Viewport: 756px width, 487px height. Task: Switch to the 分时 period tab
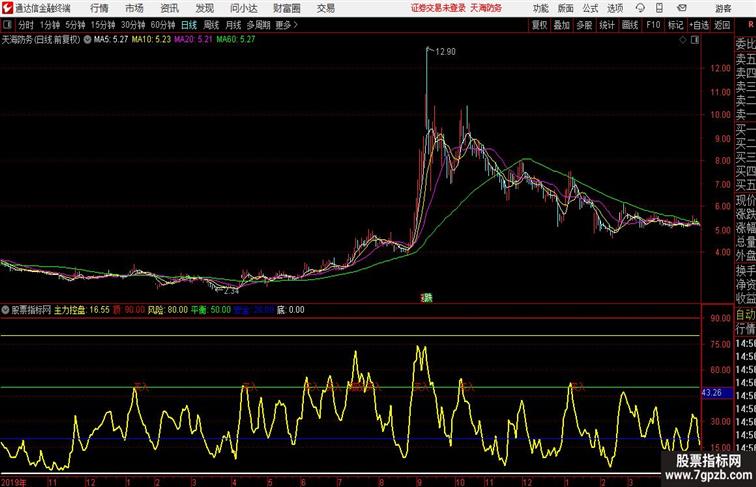(26, 25)
